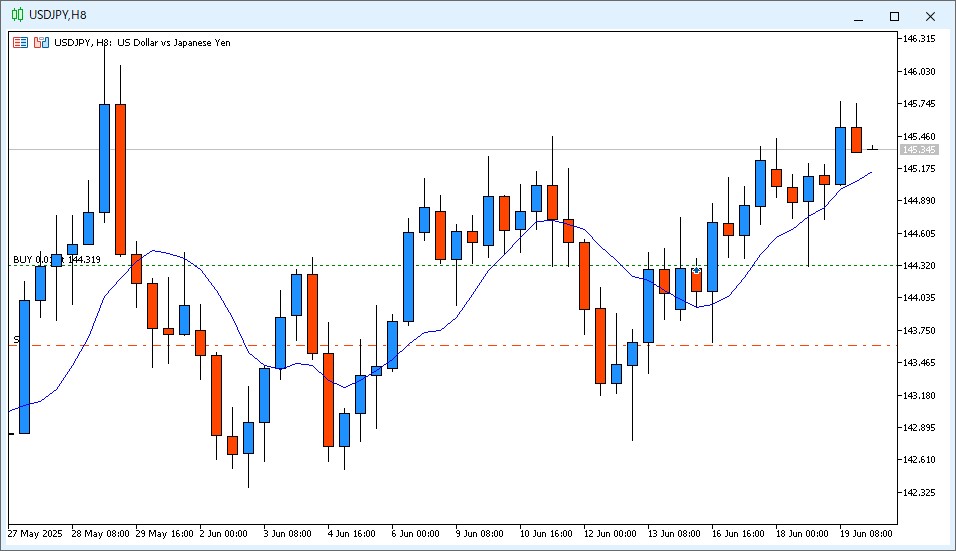Click the 143.750 price scale label
Screen dimensions: 956x551
tap(919, 331)
